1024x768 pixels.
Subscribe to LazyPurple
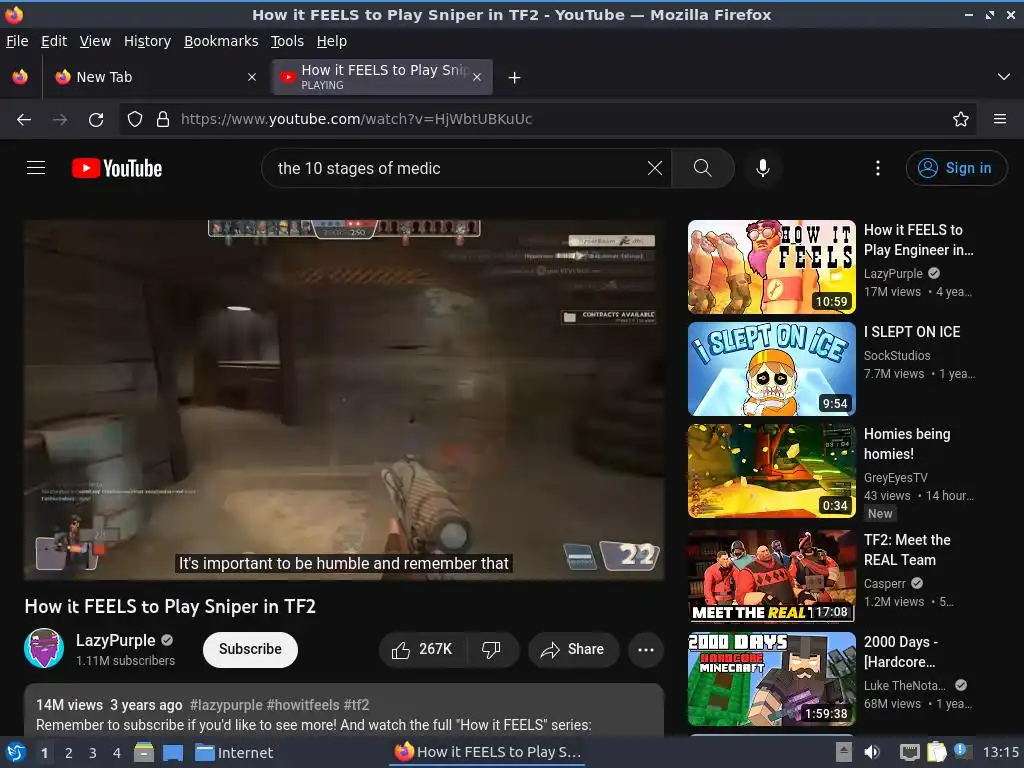click(x=250, y=649)
